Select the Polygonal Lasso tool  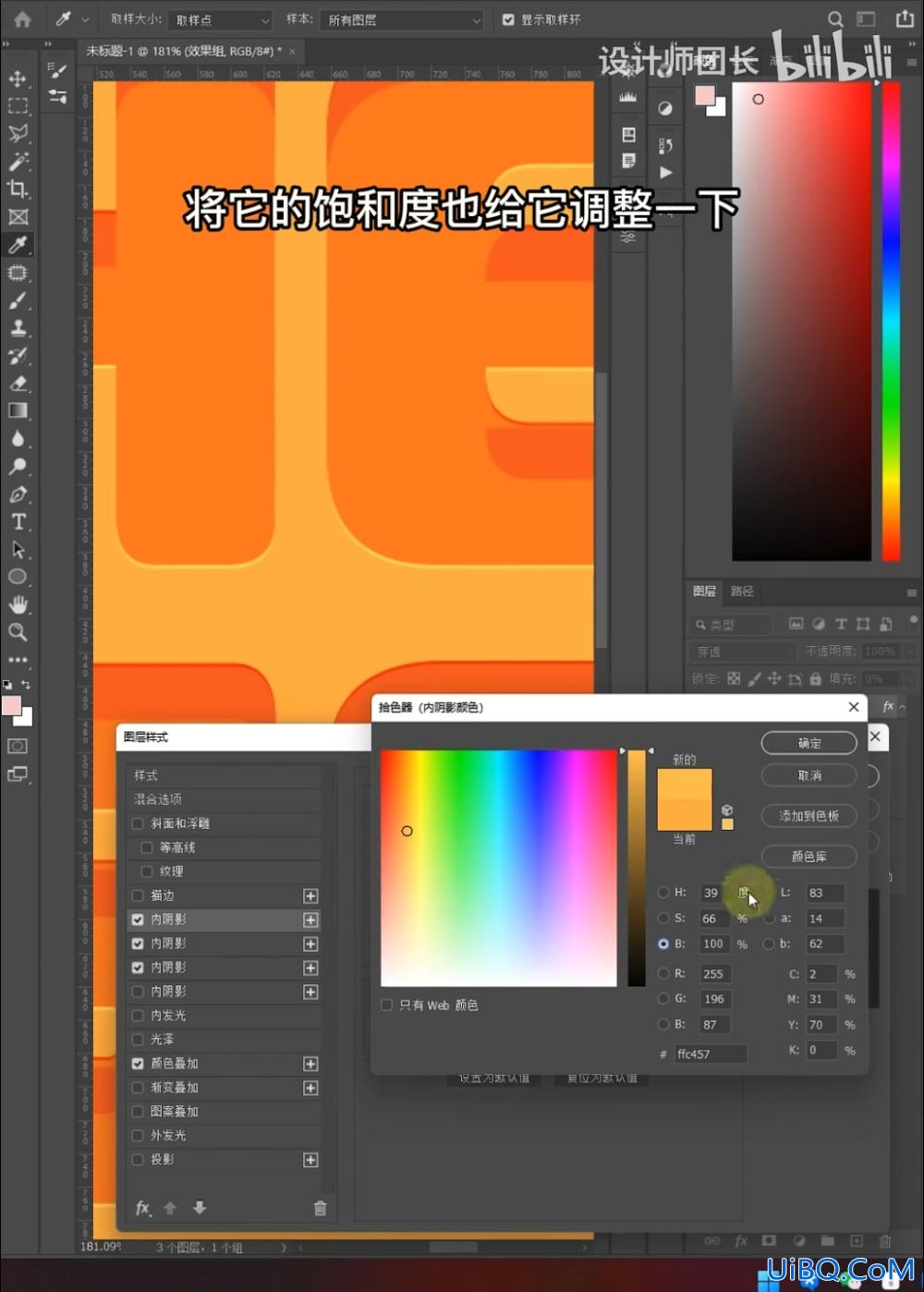click(x=18, y=134)
